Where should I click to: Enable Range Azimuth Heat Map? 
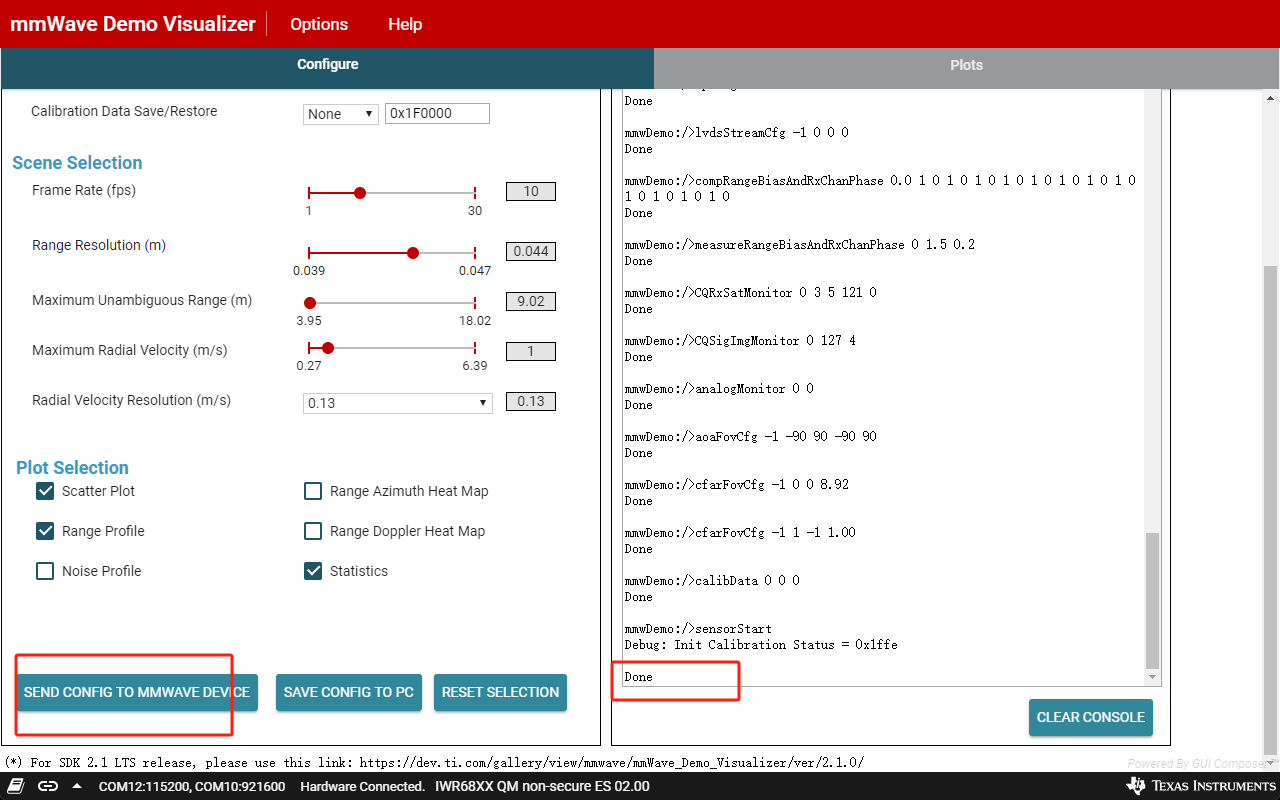[313, 491]
